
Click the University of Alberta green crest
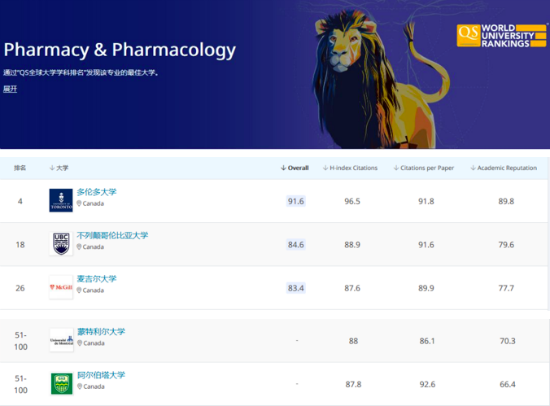(x=61, y=384)
